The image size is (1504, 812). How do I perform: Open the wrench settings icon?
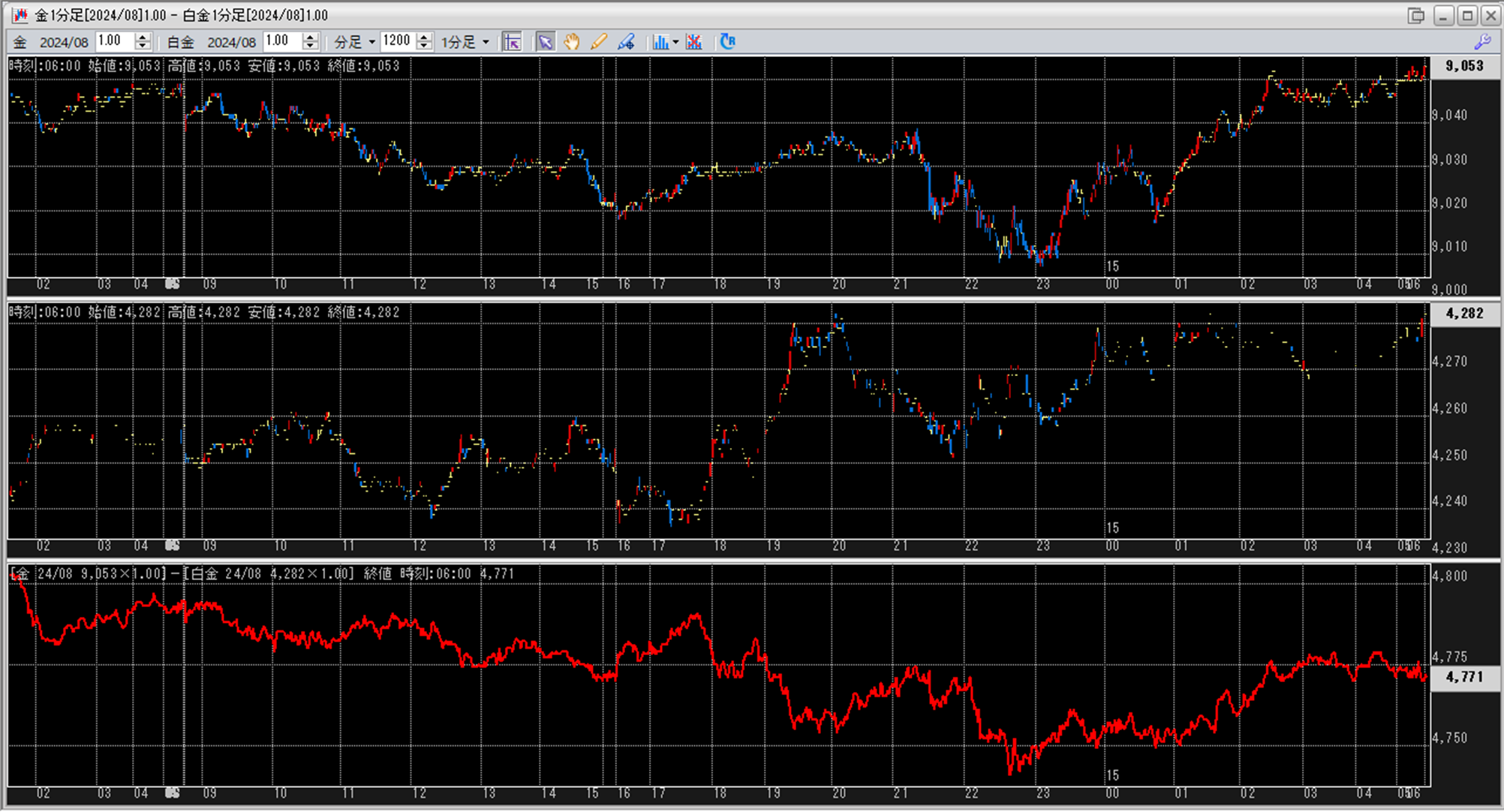pyautogui.click(x=1482, y=42)
